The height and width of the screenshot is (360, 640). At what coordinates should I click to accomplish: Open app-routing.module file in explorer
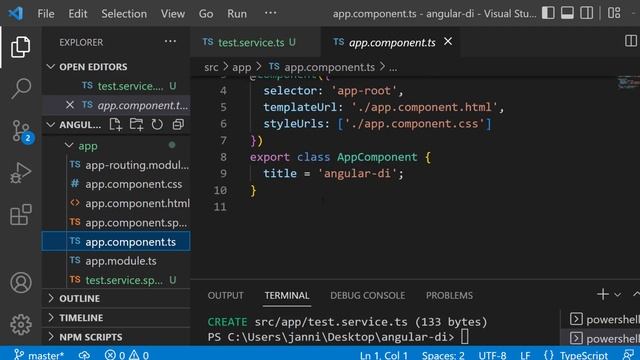116,165
